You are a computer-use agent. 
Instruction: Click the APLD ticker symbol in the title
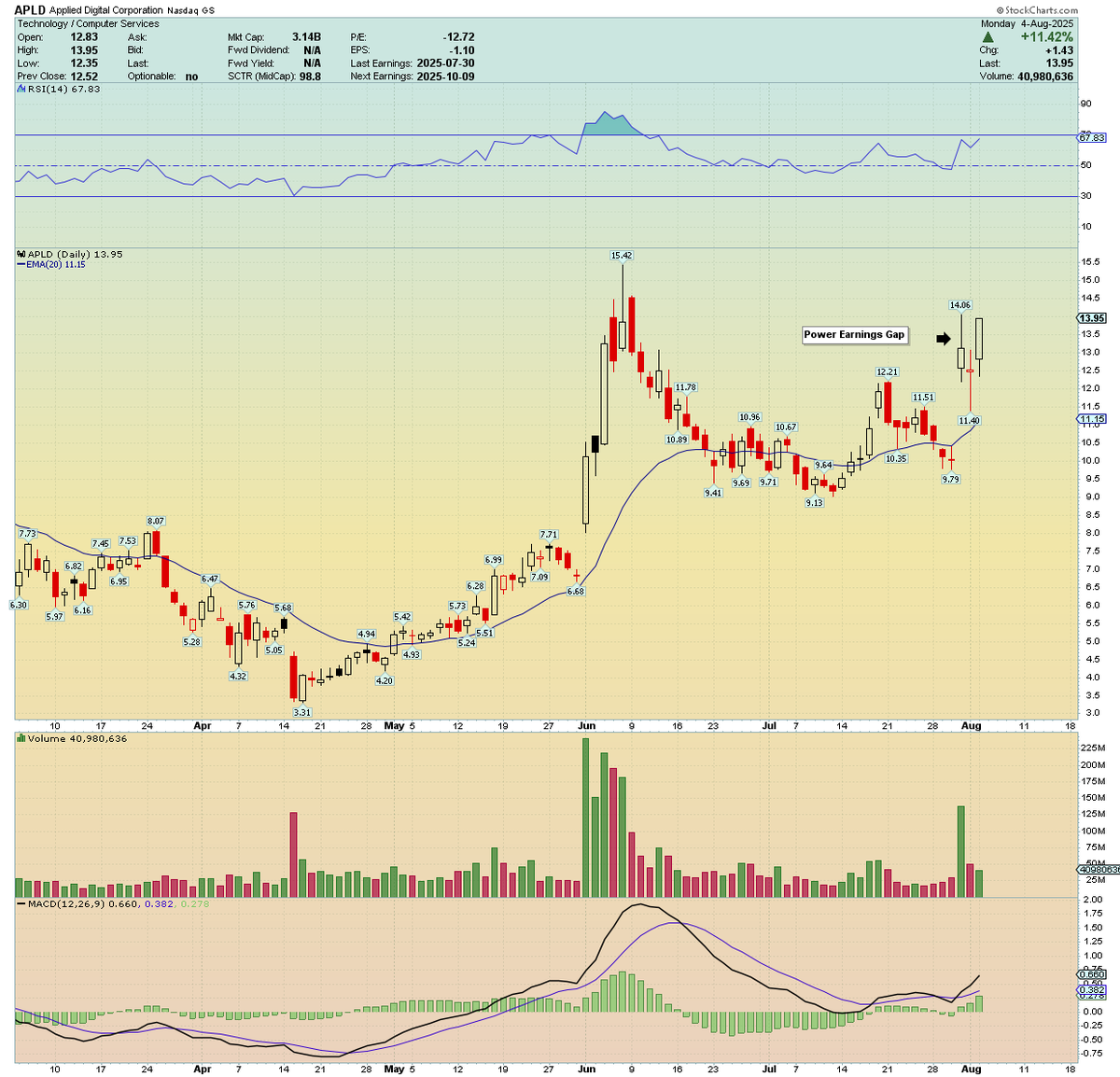coord(30,10)
